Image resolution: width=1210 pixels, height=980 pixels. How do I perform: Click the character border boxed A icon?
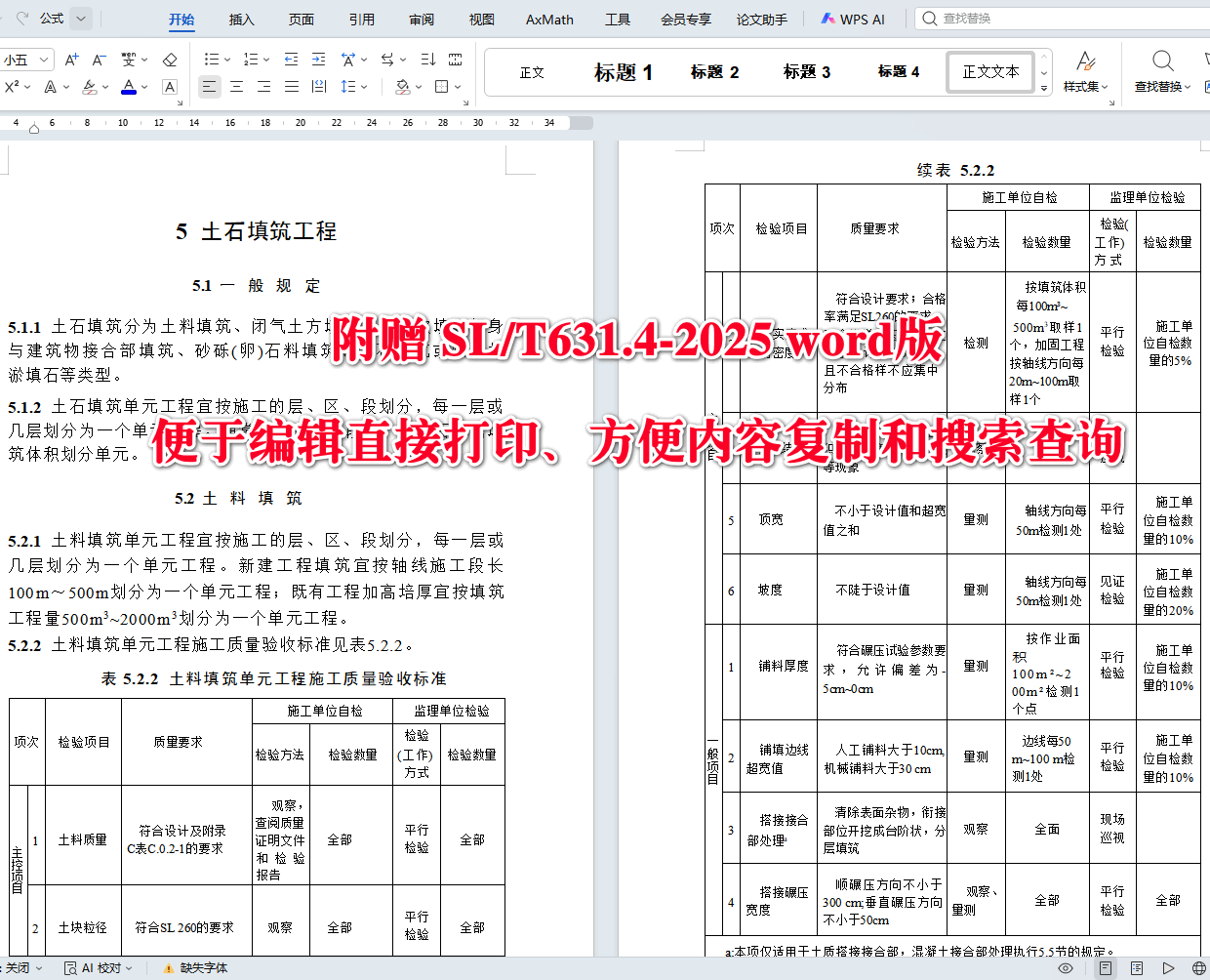click(170, 87)
